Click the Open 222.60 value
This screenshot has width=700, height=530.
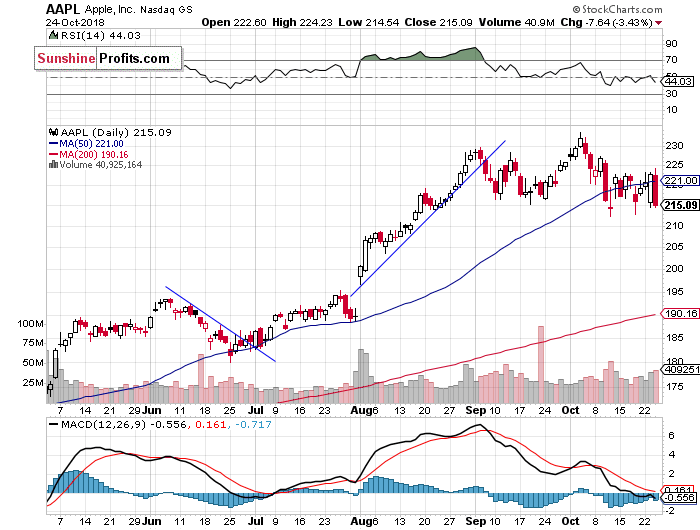[x=234, y=22]
